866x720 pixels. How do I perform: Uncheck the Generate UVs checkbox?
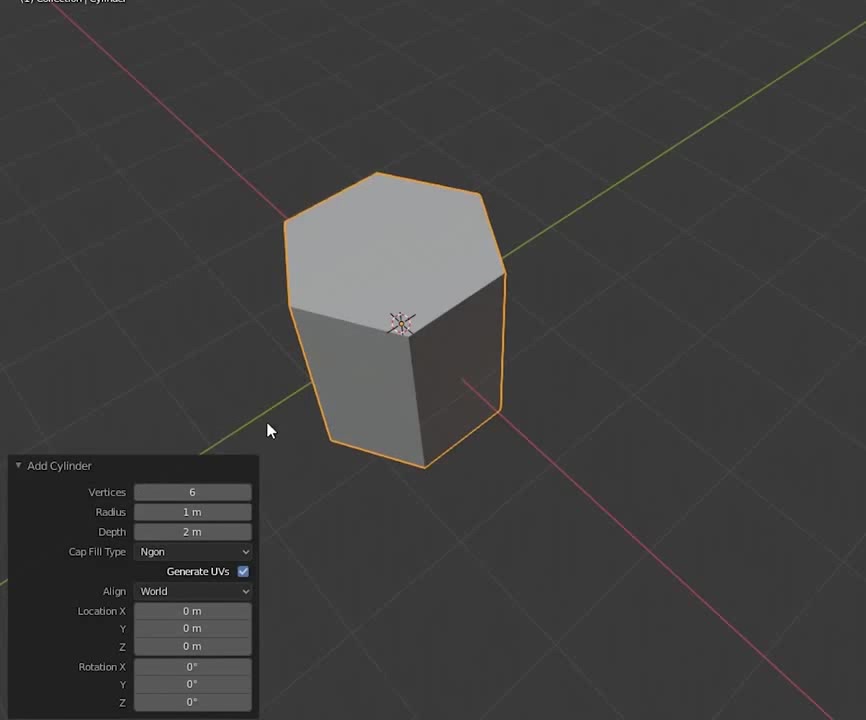[x=243, y=572]
